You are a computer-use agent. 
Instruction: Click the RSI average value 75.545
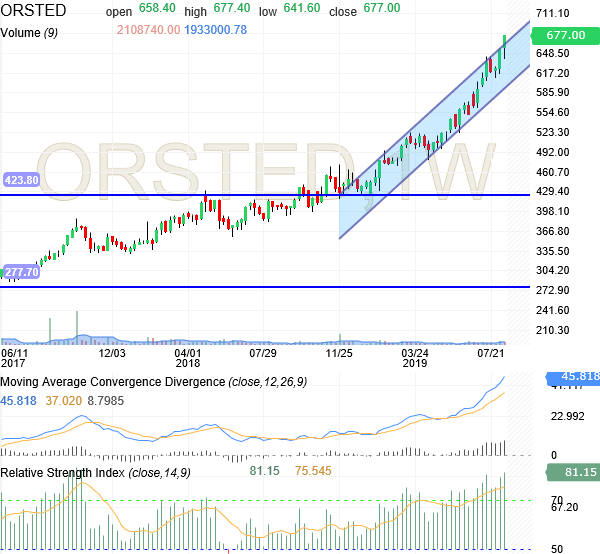(313, 471)
